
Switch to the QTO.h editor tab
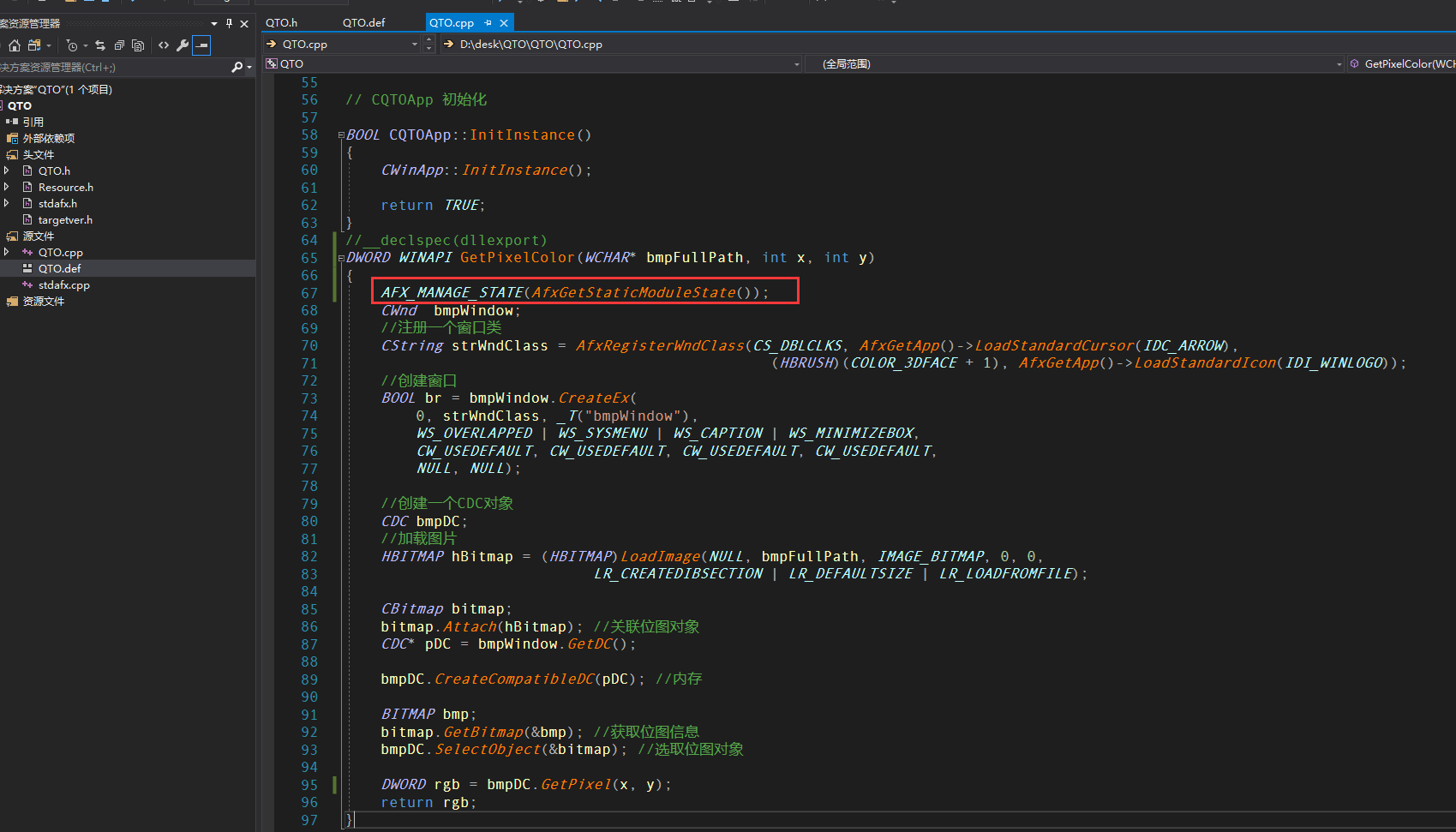pyautogui.click(x=282, y=22)
